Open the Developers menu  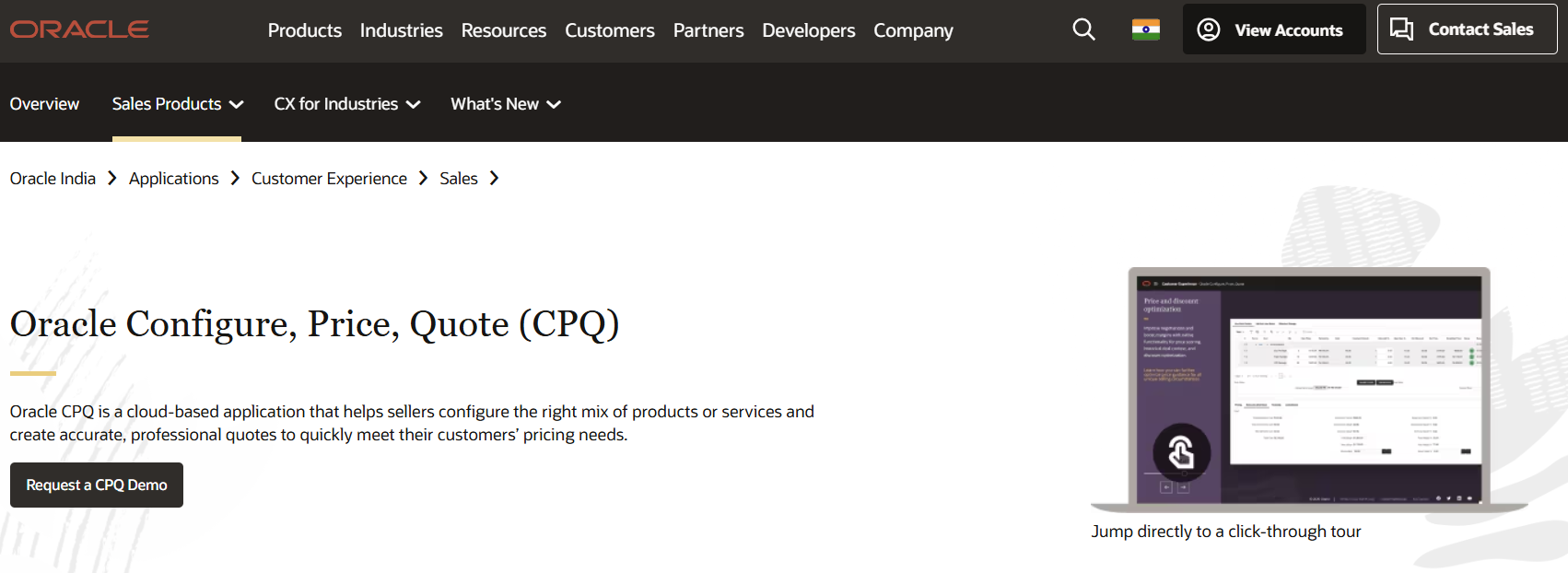click(x=809, y=30)
